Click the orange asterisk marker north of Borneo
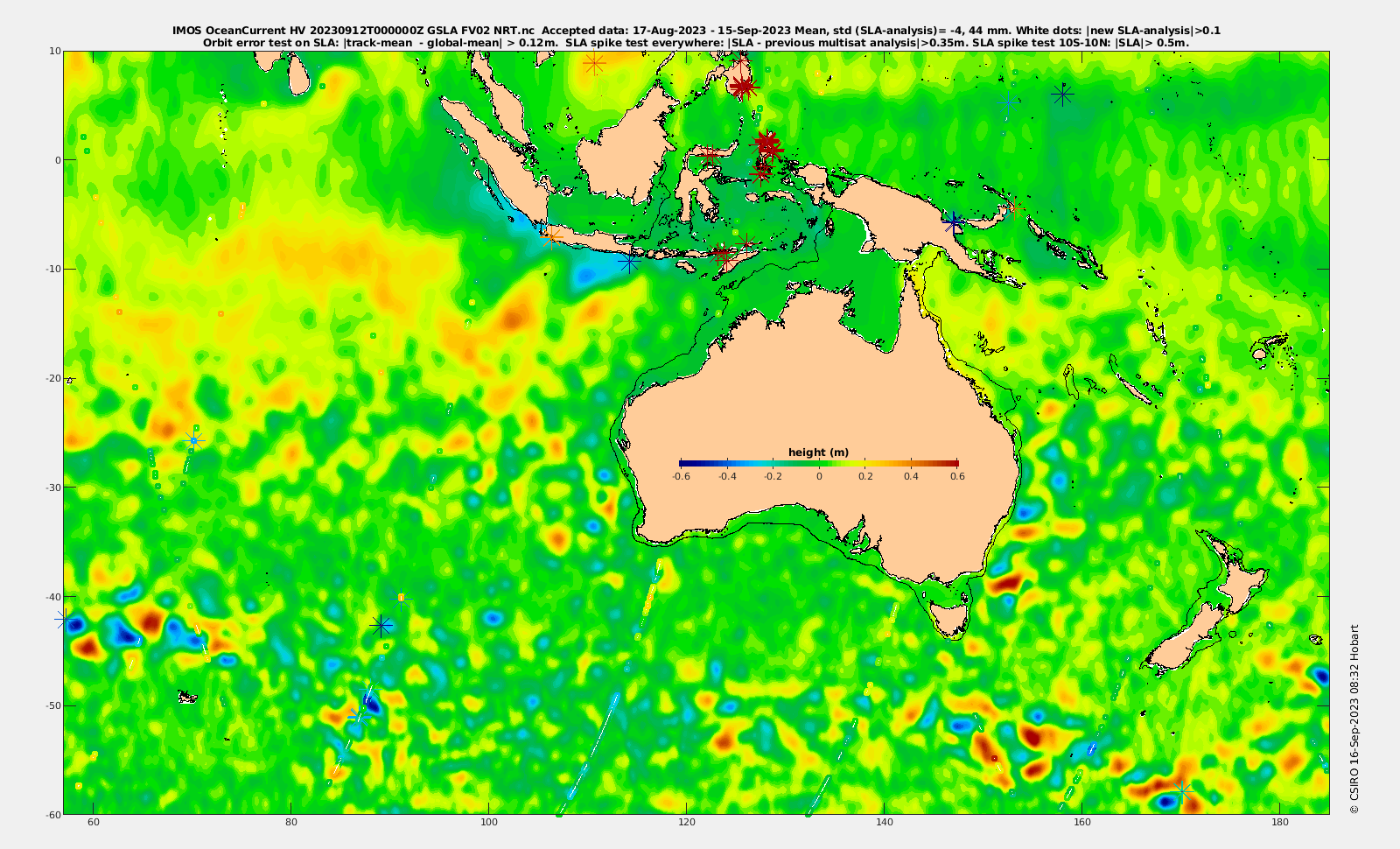 [x=594, y=63]
